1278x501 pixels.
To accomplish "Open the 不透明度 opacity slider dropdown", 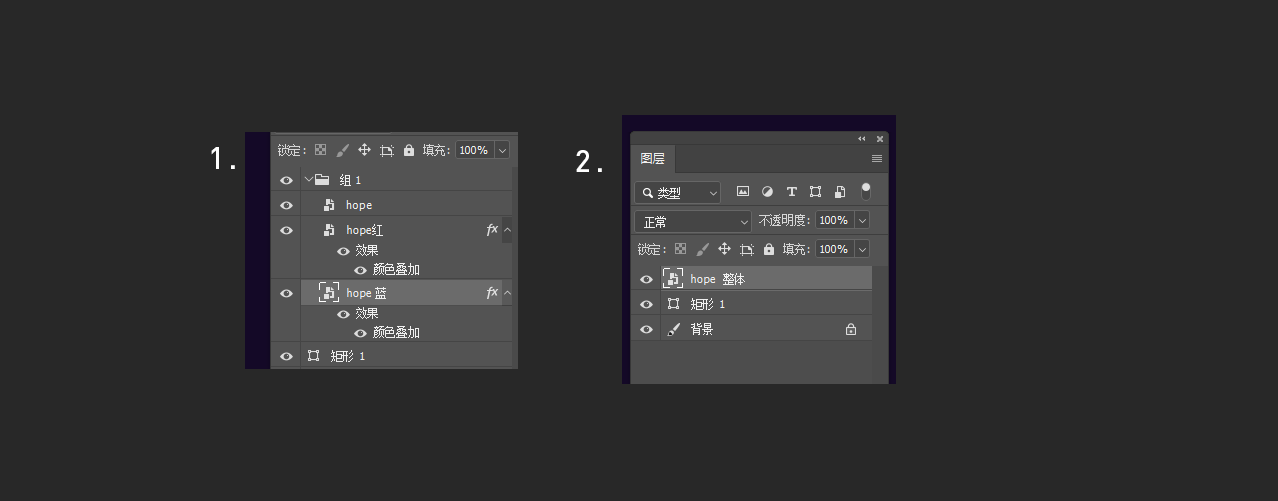I will click(x=862, y=220).
